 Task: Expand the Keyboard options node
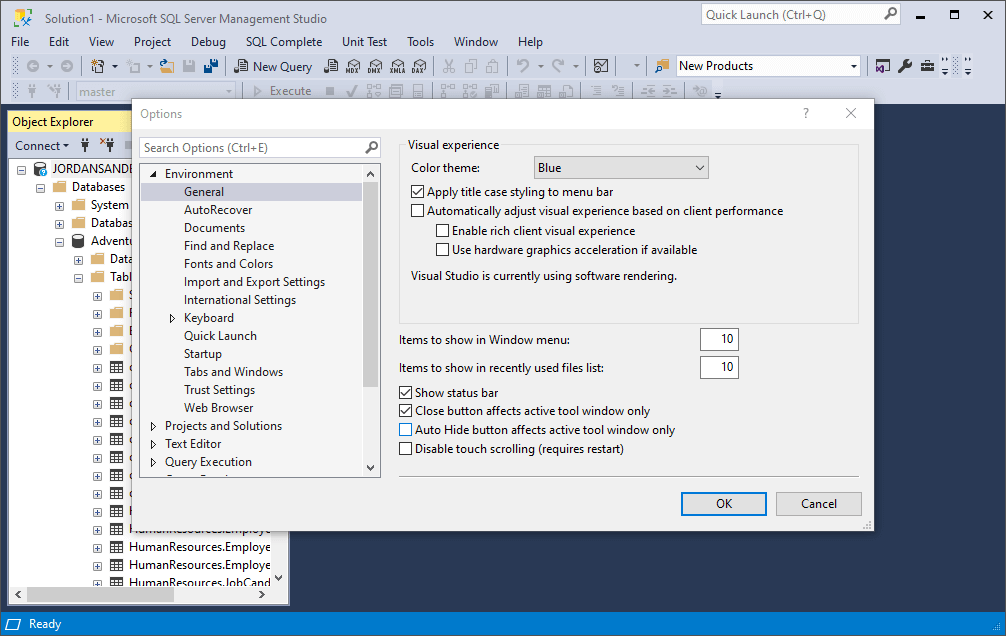(x=172, y=318)
